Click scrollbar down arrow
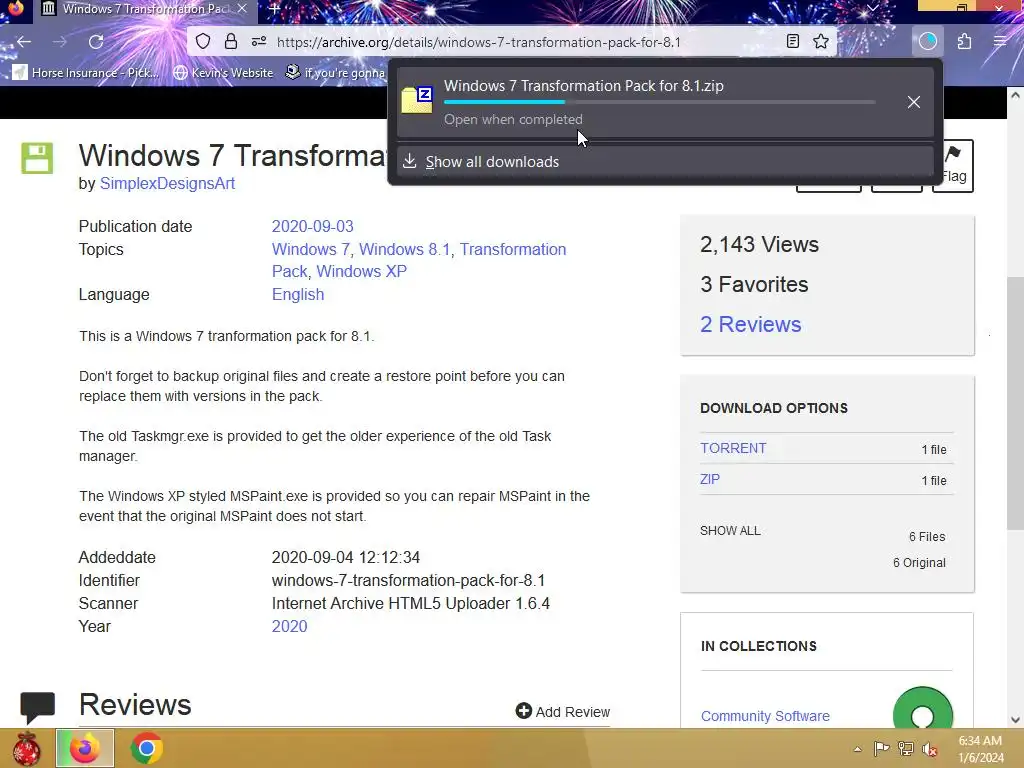This screenshot has height=768, width=1024. tap(1014, 720)
